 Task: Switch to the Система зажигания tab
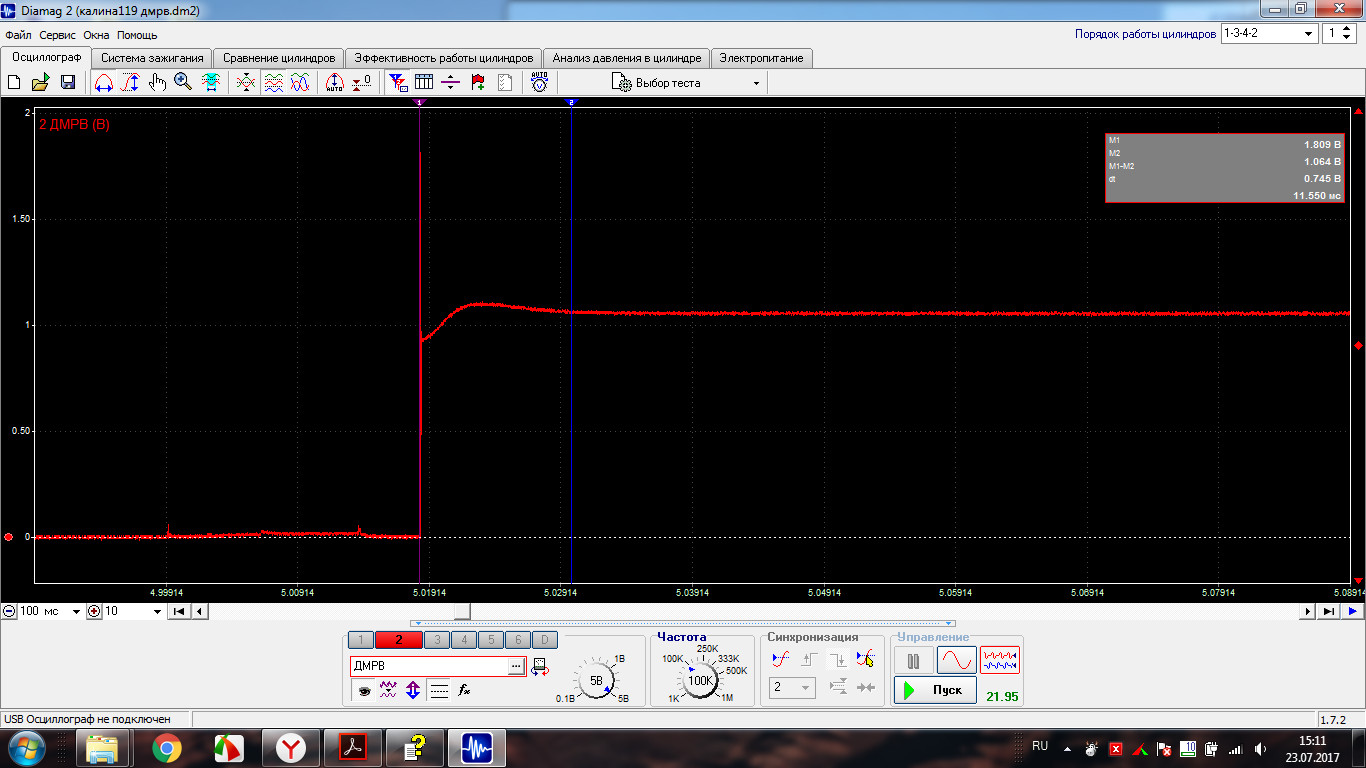click(152, 58)
